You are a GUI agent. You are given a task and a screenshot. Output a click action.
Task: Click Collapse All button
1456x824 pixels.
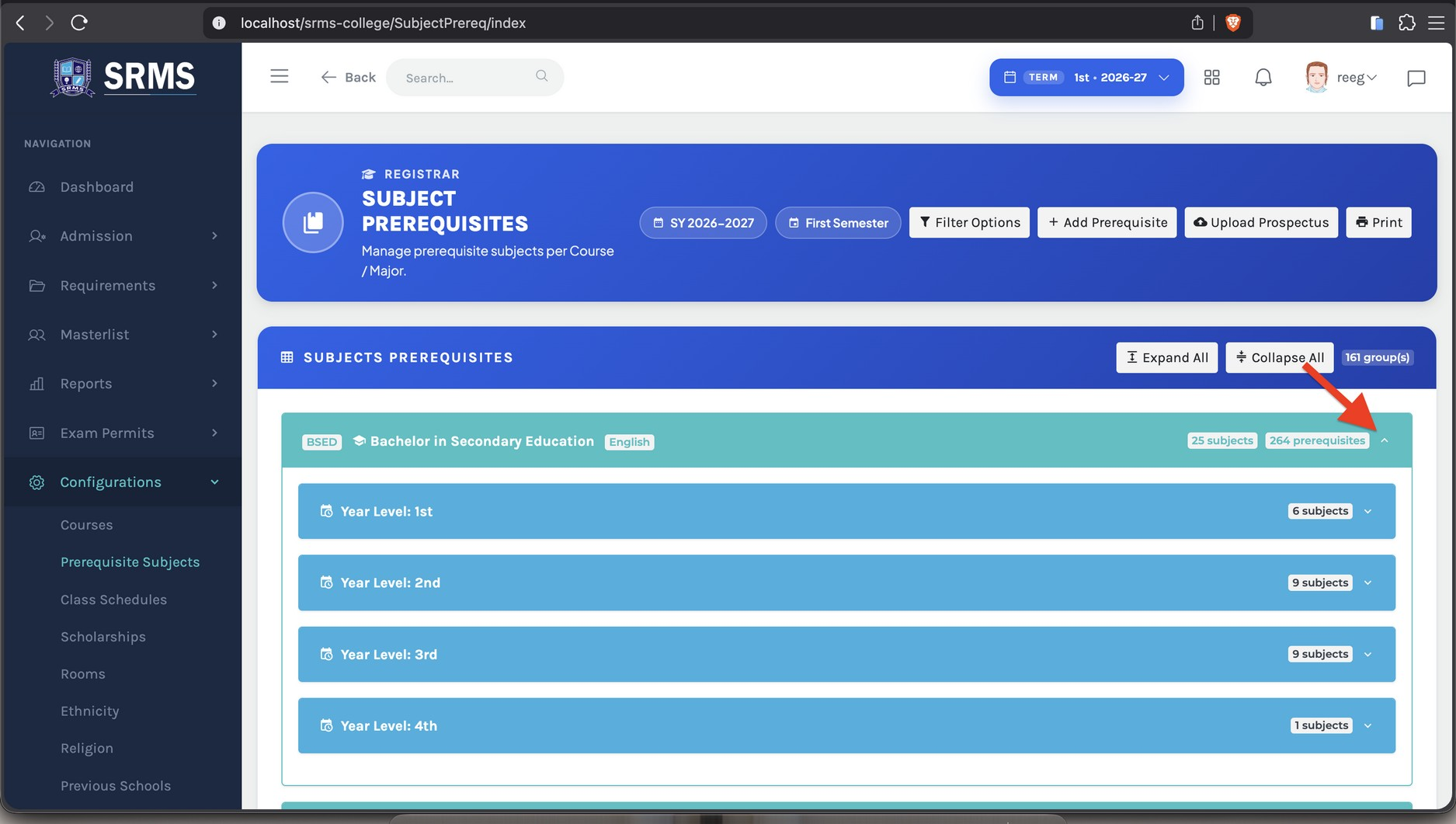pos(1280,357)
